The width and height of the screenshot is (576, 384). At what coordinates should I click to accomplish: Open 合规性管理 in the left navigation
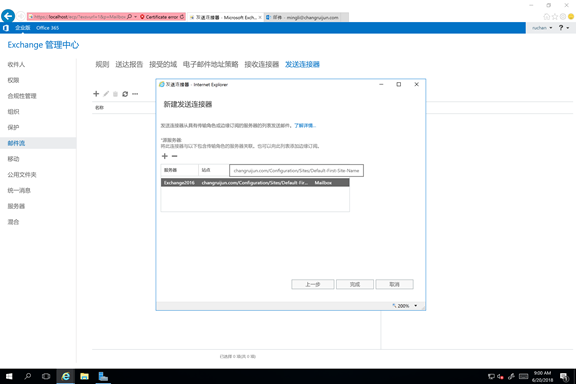tap(22, 96)
